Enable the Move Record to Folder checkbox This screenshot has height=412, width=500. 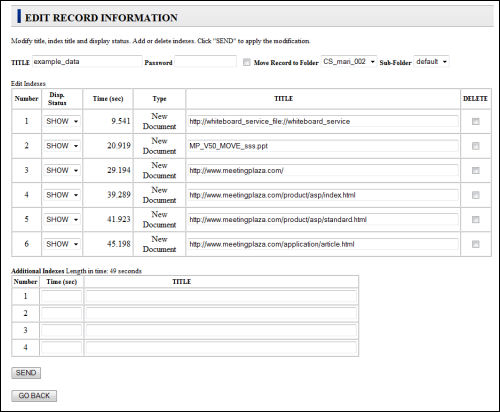[247, 62]
